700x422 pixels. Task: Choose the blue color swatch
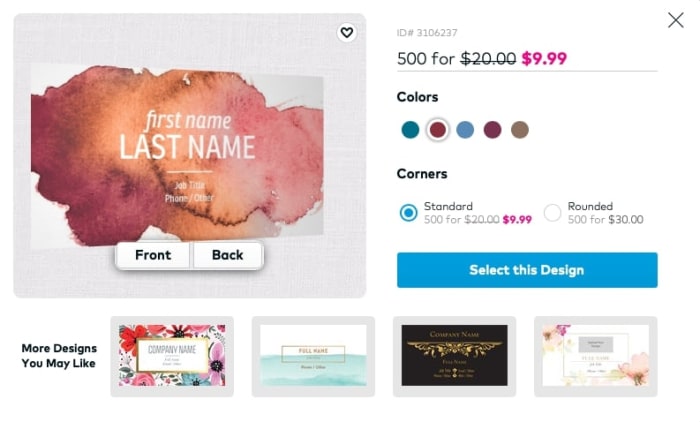coord(465,129)
